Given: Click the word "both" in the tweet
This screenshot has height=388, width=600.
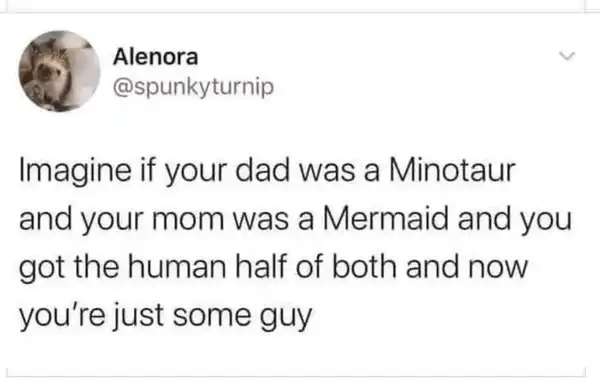Looking at the screenshot, I should pyautogui.click(x=364, y=267).
